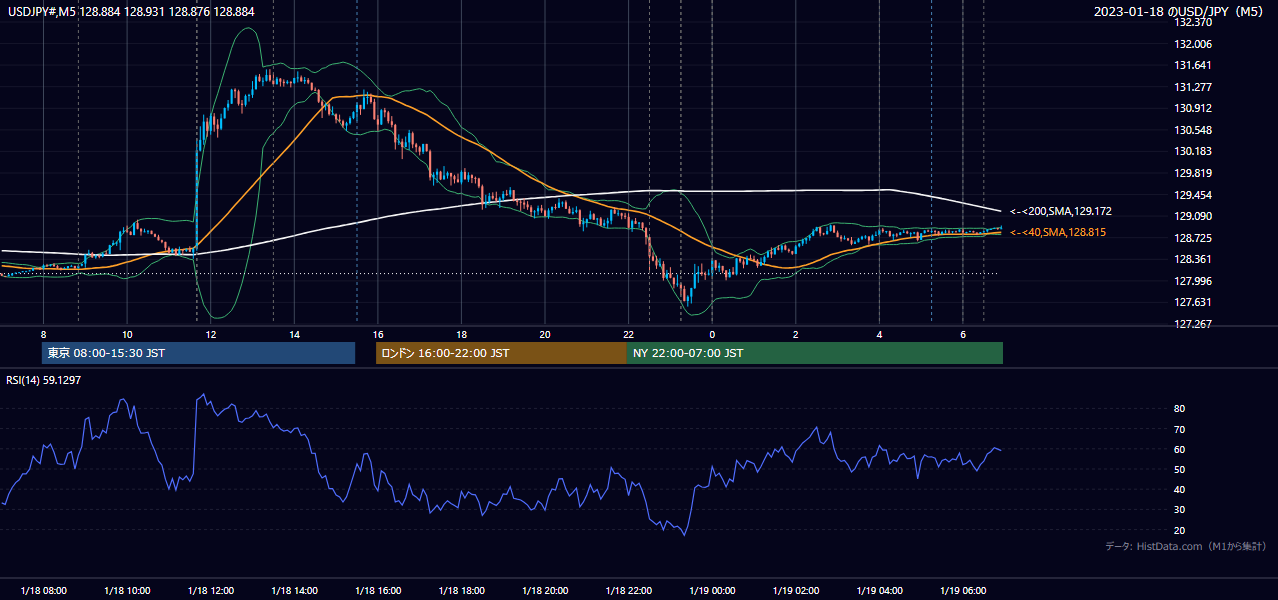Click the bottom time label 1/18 10:00
This screenshot has height=600, width=1278.
coord(127,590)
